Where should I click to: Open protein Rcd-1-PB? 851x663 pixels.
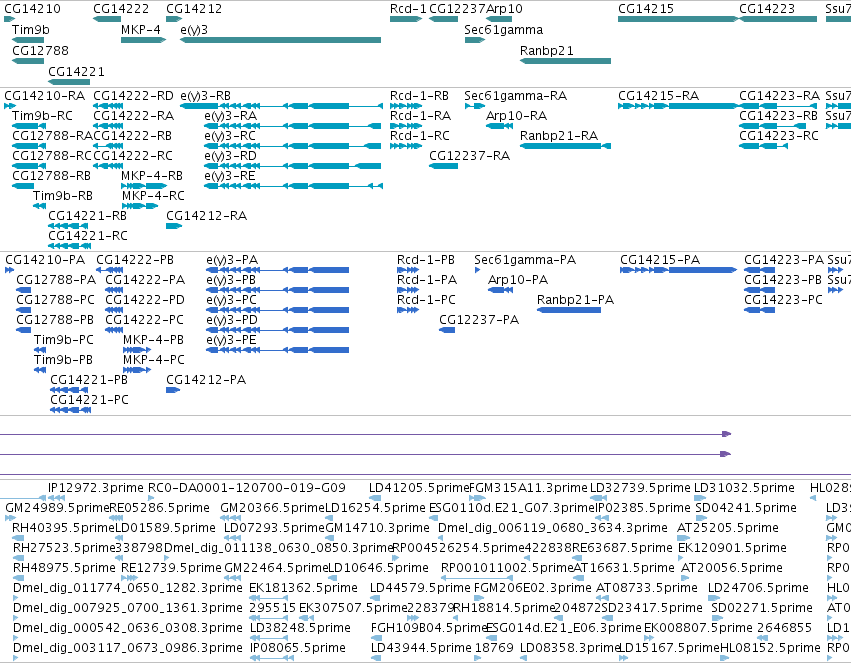coord(408,270)
